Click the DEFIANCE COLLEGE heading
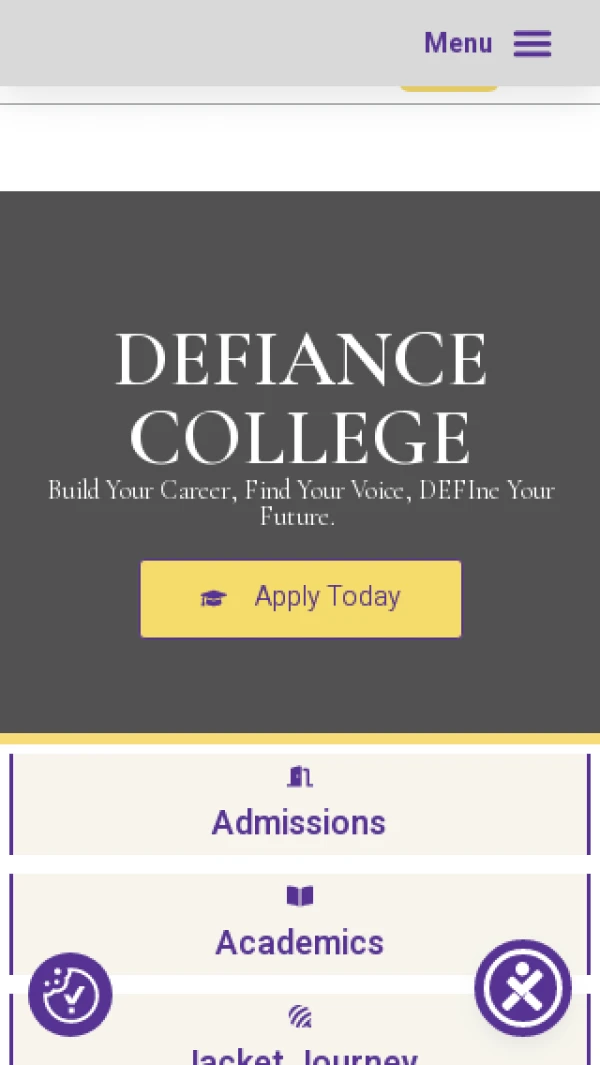 (x=300, y=398)
